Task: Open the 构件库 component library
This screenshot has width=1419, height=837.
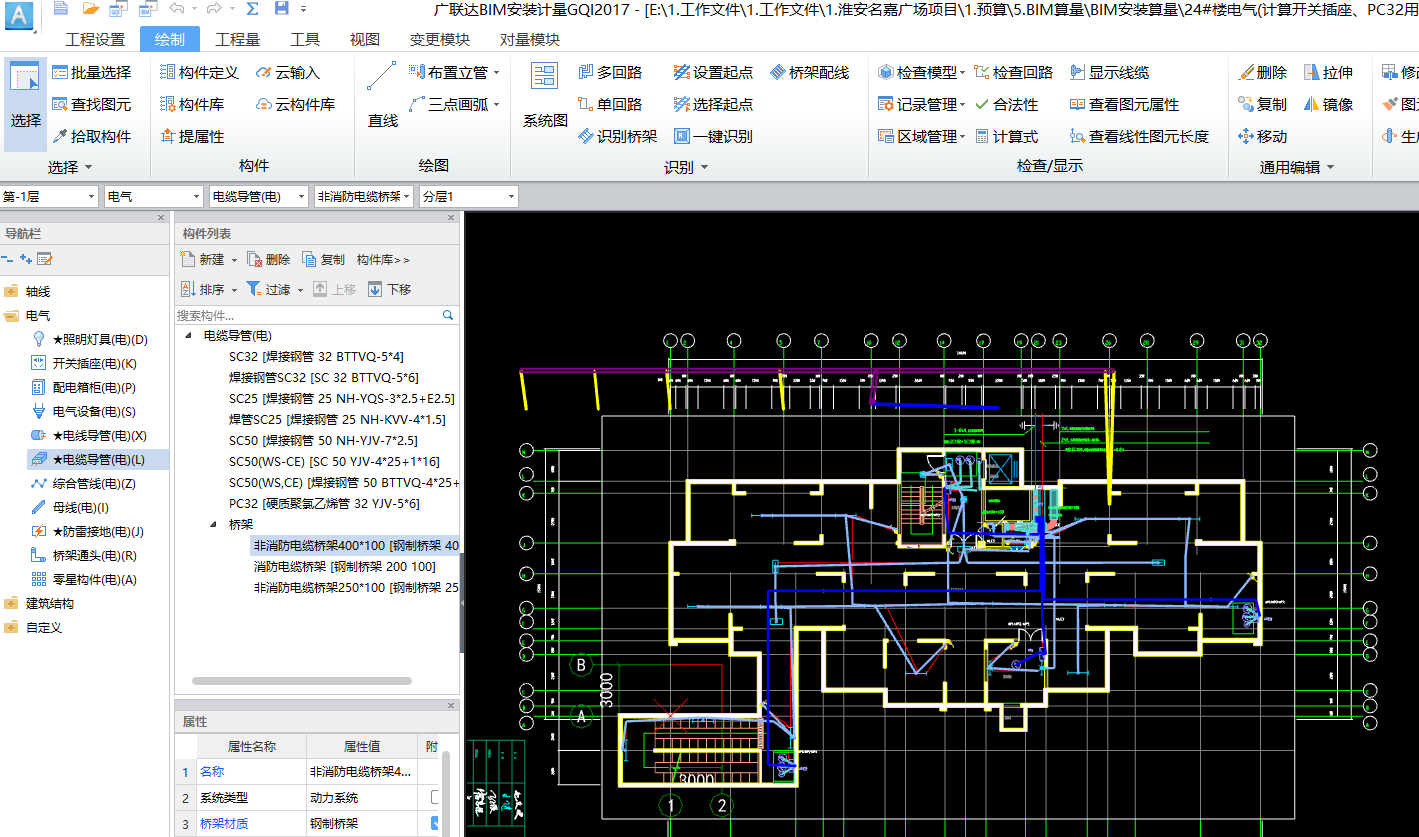Action: pos(192,104)
